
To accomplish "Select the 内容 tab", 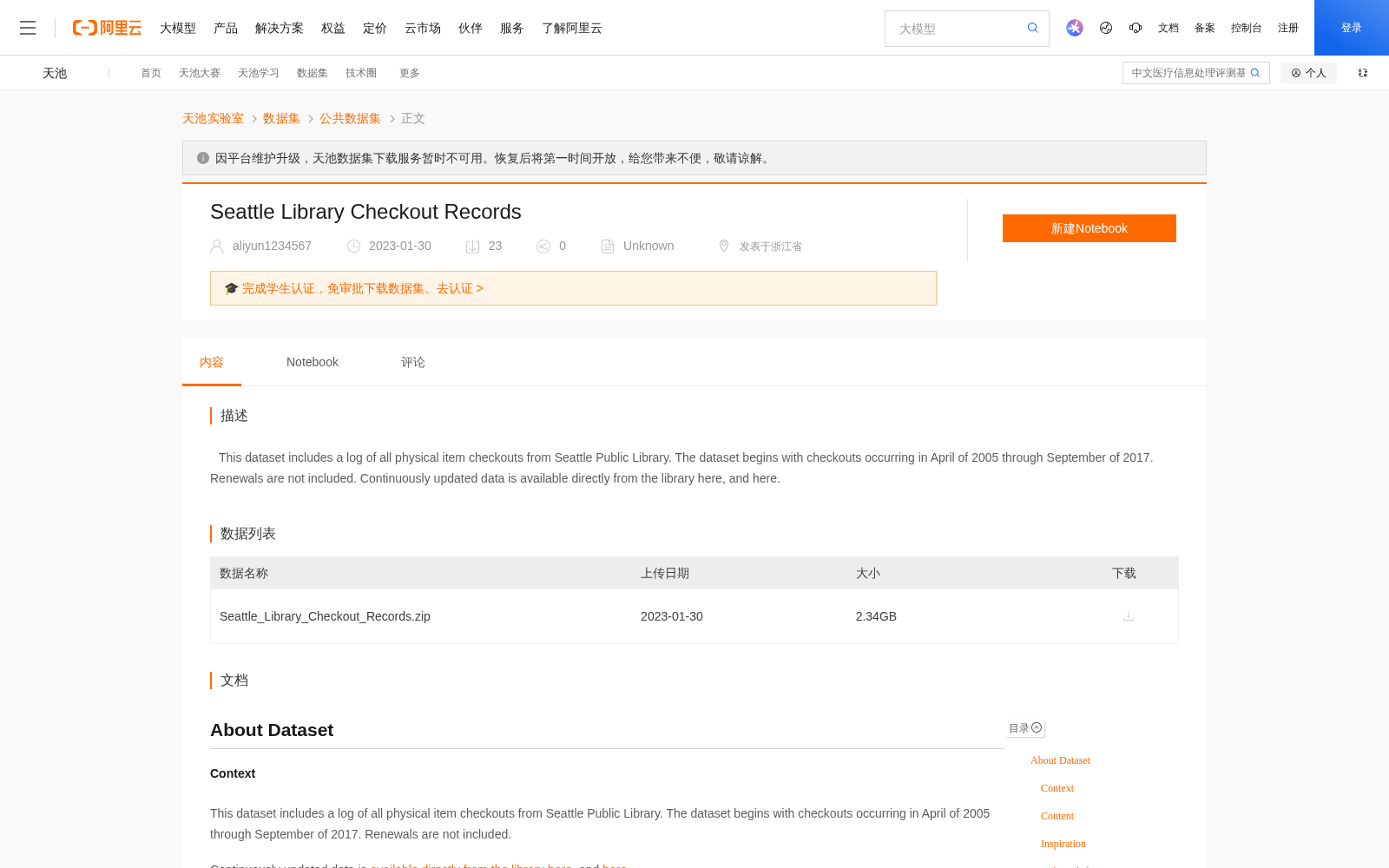I will pyautogui.click(x=212, y=362).
